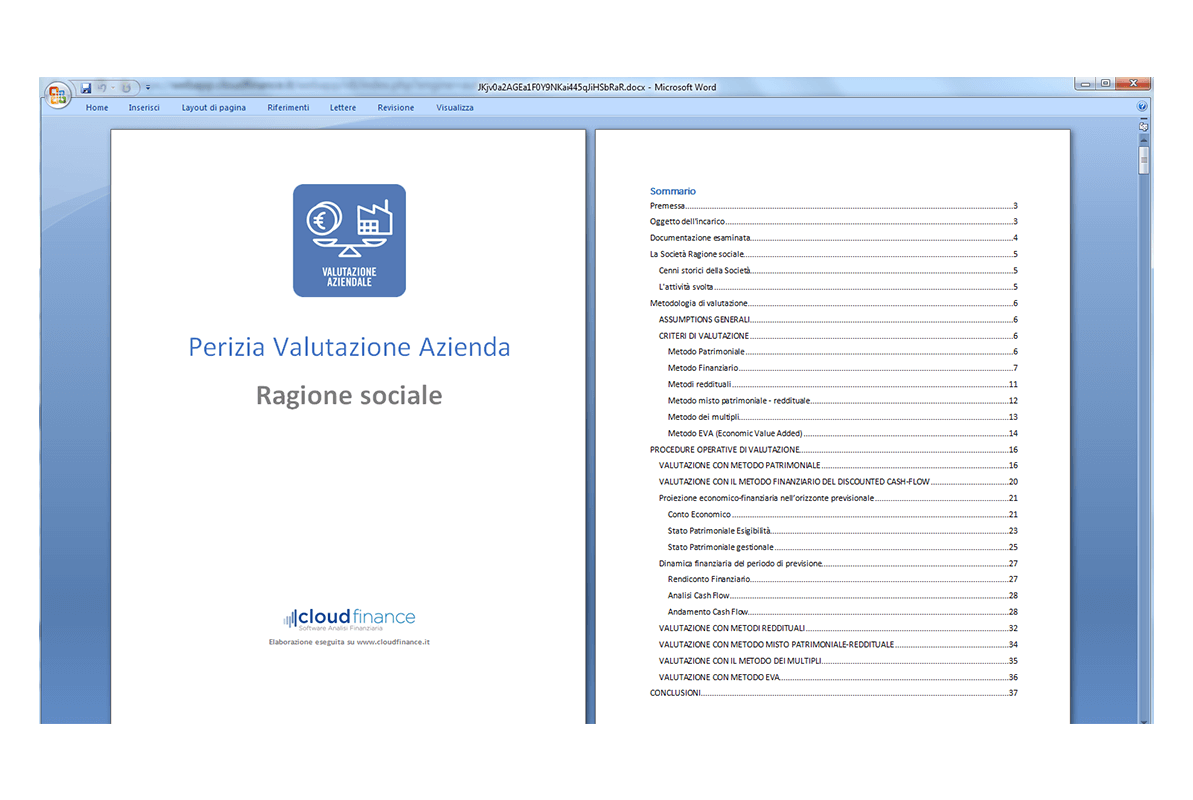Open Microsoft Word Help icon
The image size is (1193, 800).
tap(1142, 107)
